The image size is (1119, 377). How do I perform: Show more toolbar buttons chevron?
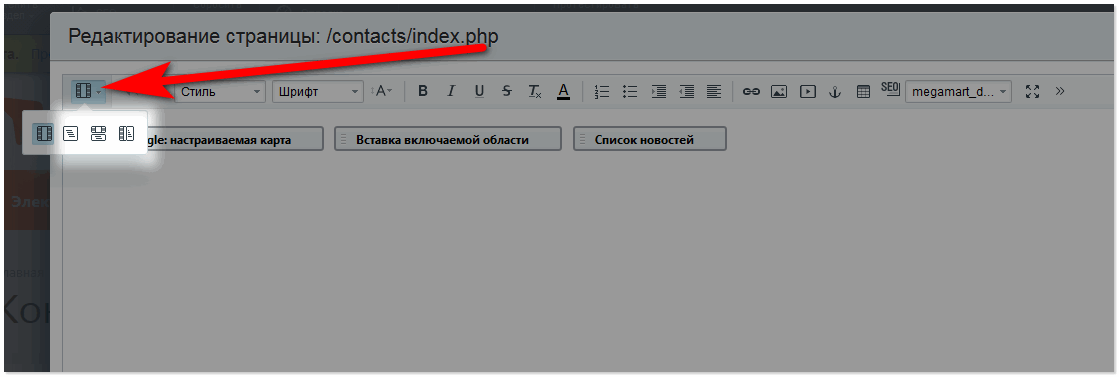pyautogui.click(x=1060, y=91)
